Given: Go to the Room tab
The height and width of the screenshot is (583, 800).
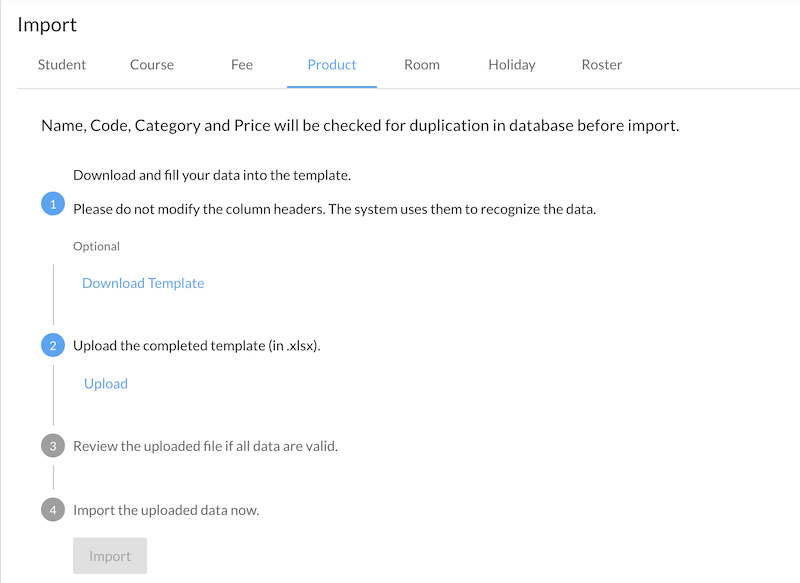Looking at the screenshot, I should tap(422, 65).
